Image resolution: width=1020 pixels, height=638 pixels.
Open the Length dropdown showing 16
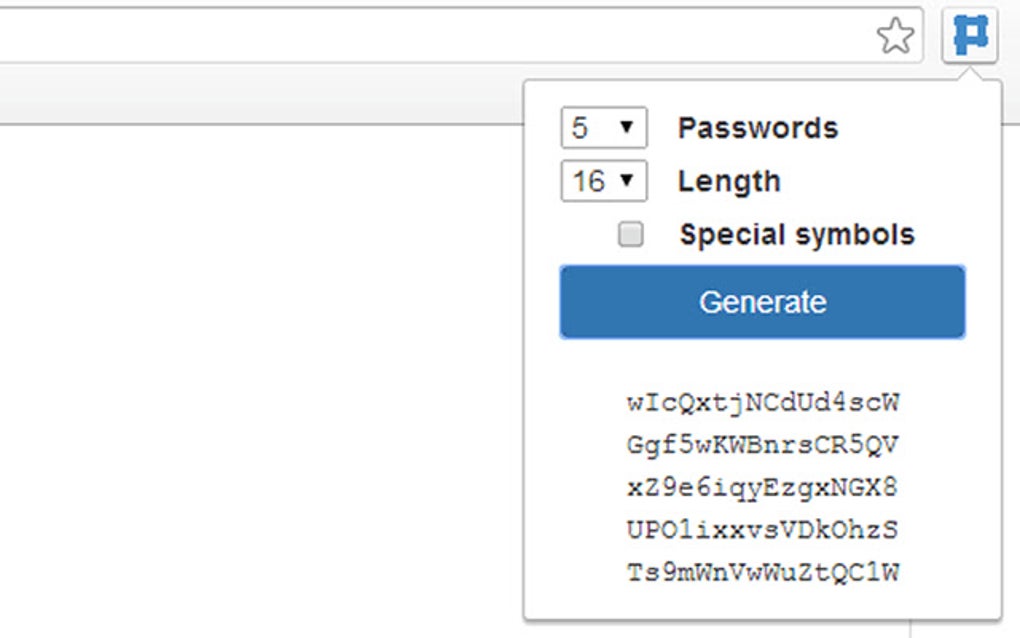tap(603, 181)
